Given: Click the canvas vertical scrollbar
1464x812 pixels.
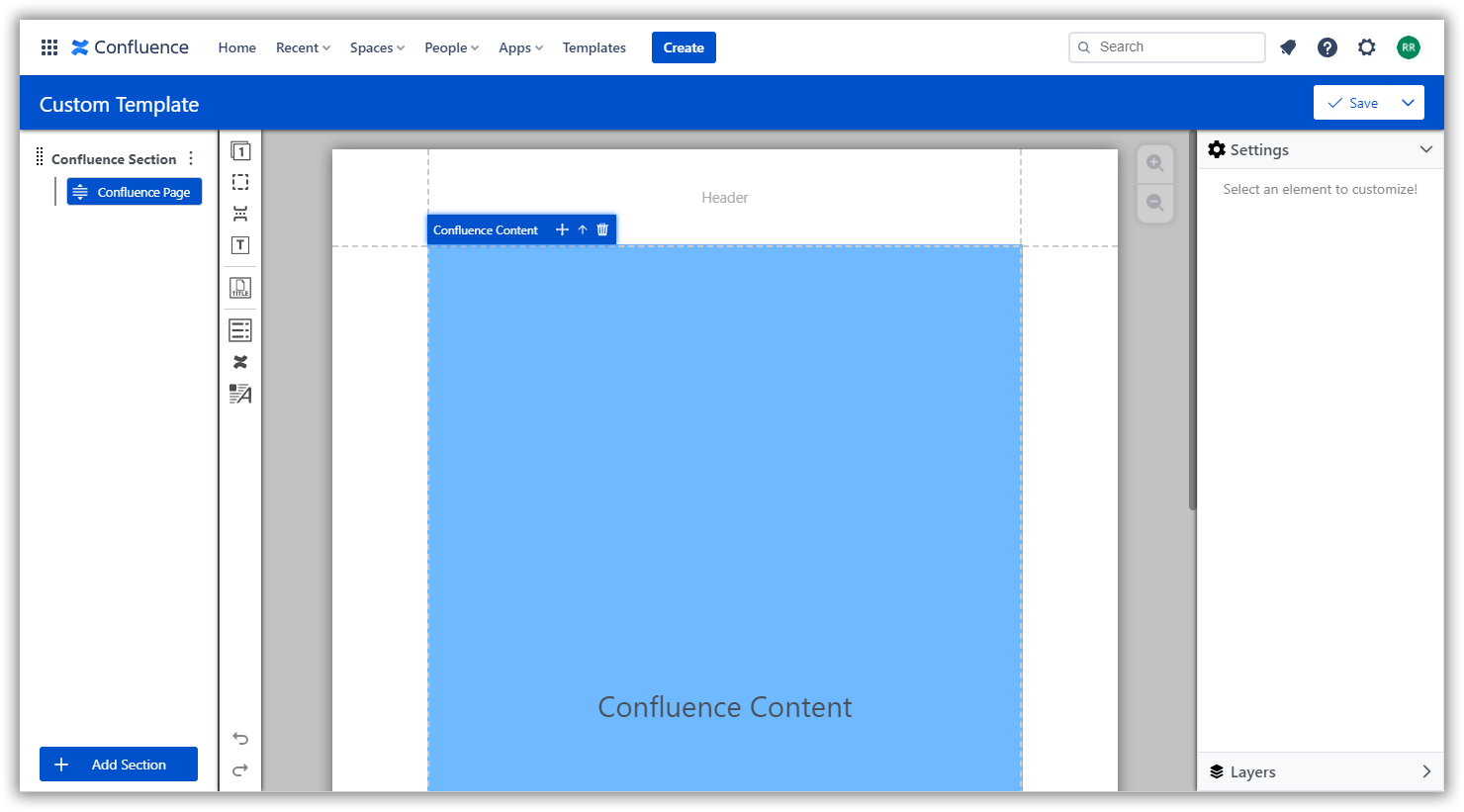Looking at the screenshot, I should point(1192,321).
